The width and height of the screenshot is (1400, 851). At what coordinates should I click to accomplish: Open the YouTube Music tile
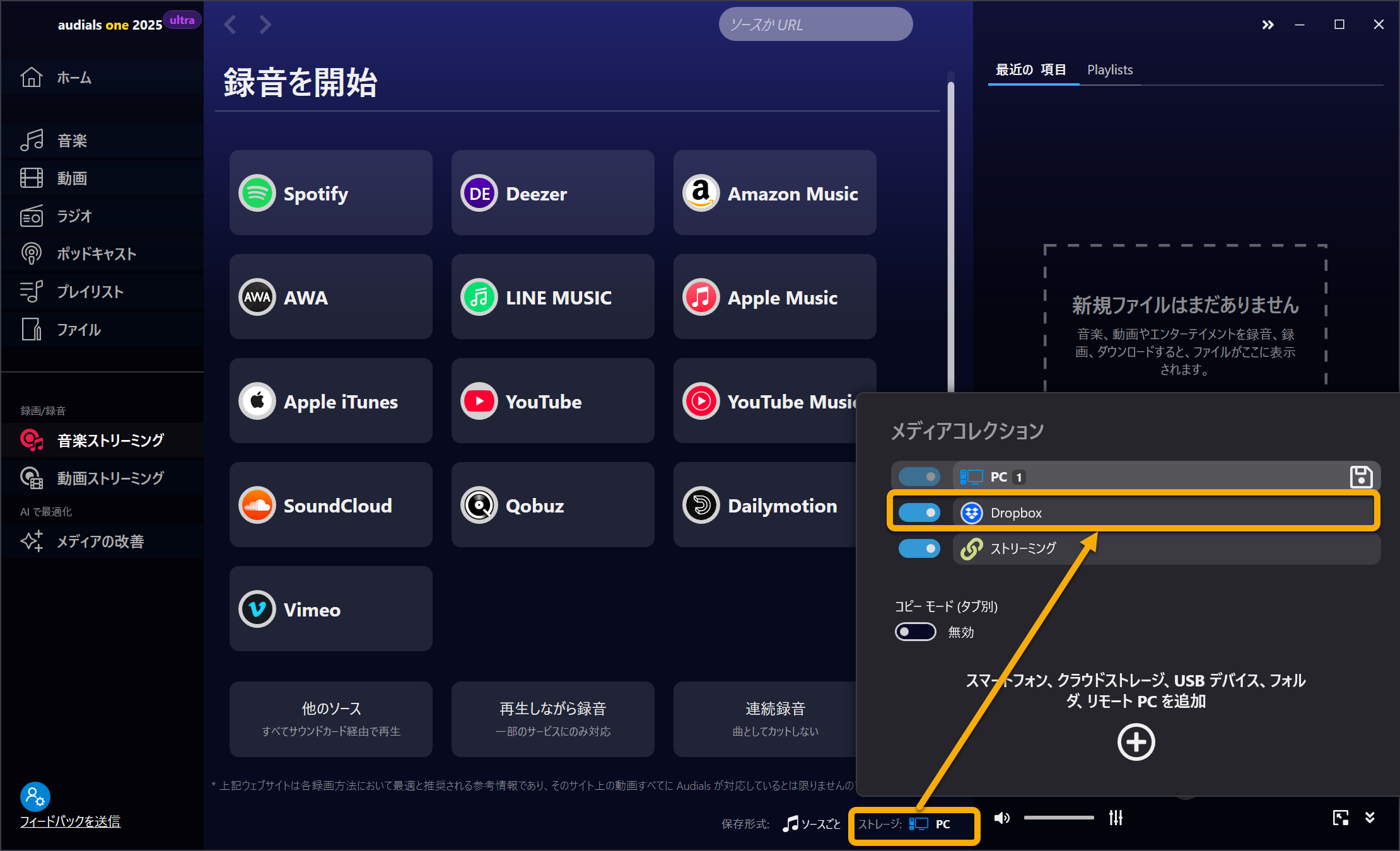[764, 401]
